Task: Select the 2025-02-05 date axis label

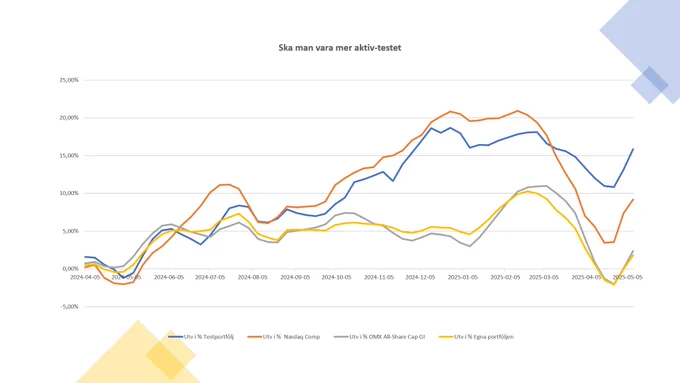Action: click(x=505, y=277)
